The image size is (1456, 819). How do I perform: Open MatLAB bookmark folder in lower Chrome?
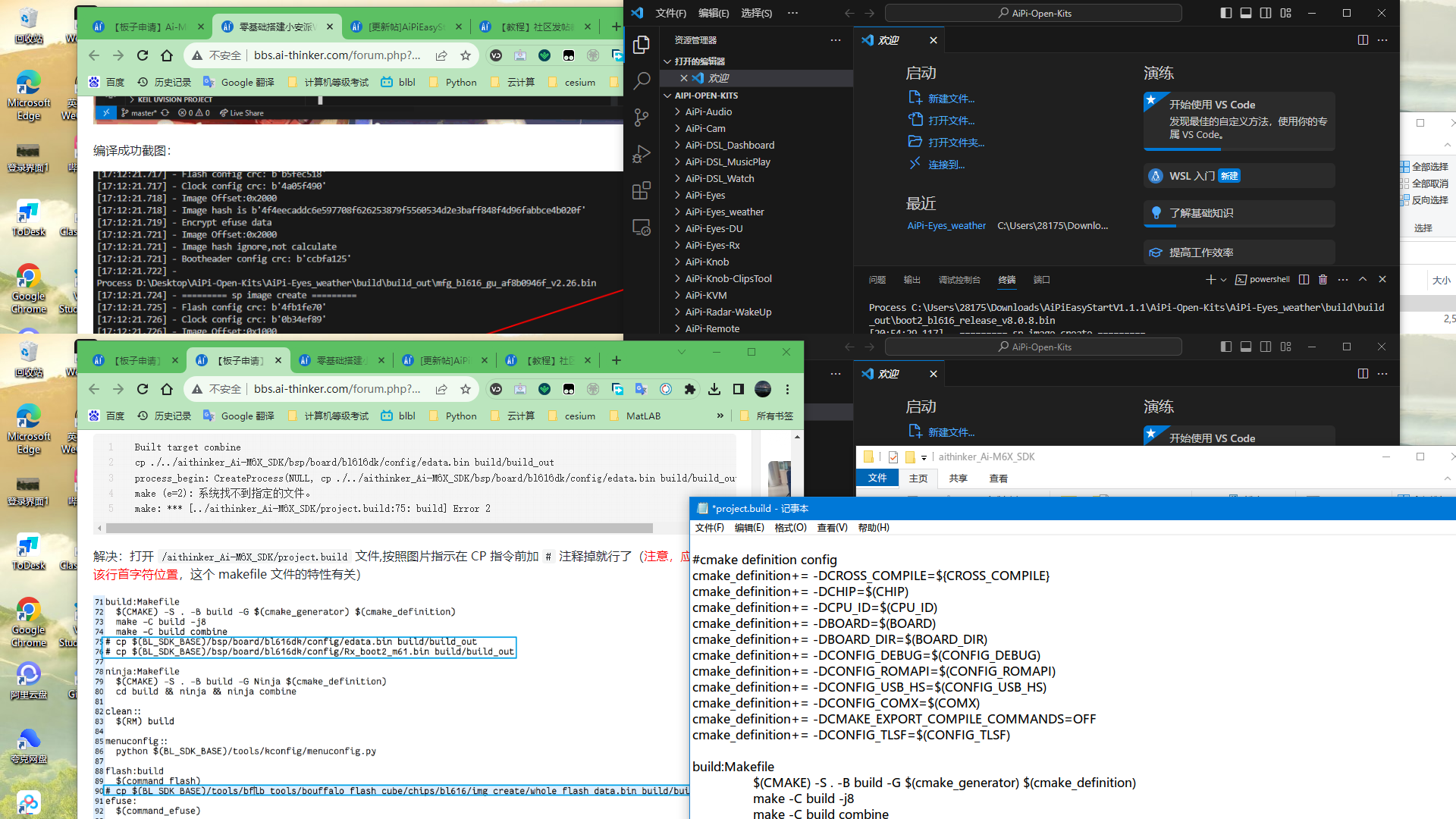pyautogui.click(x=635, y=416)
